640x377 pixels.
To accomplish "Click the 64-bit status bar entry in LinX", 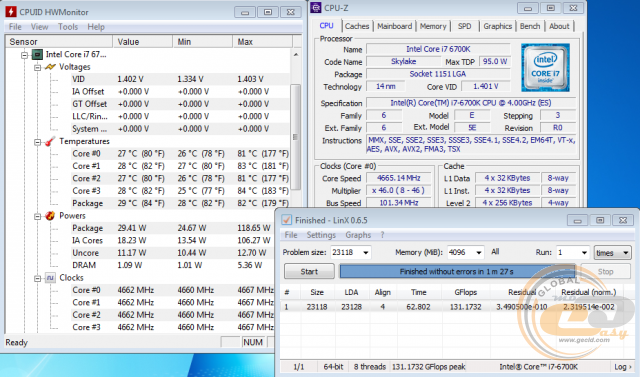I will point(333,367).
